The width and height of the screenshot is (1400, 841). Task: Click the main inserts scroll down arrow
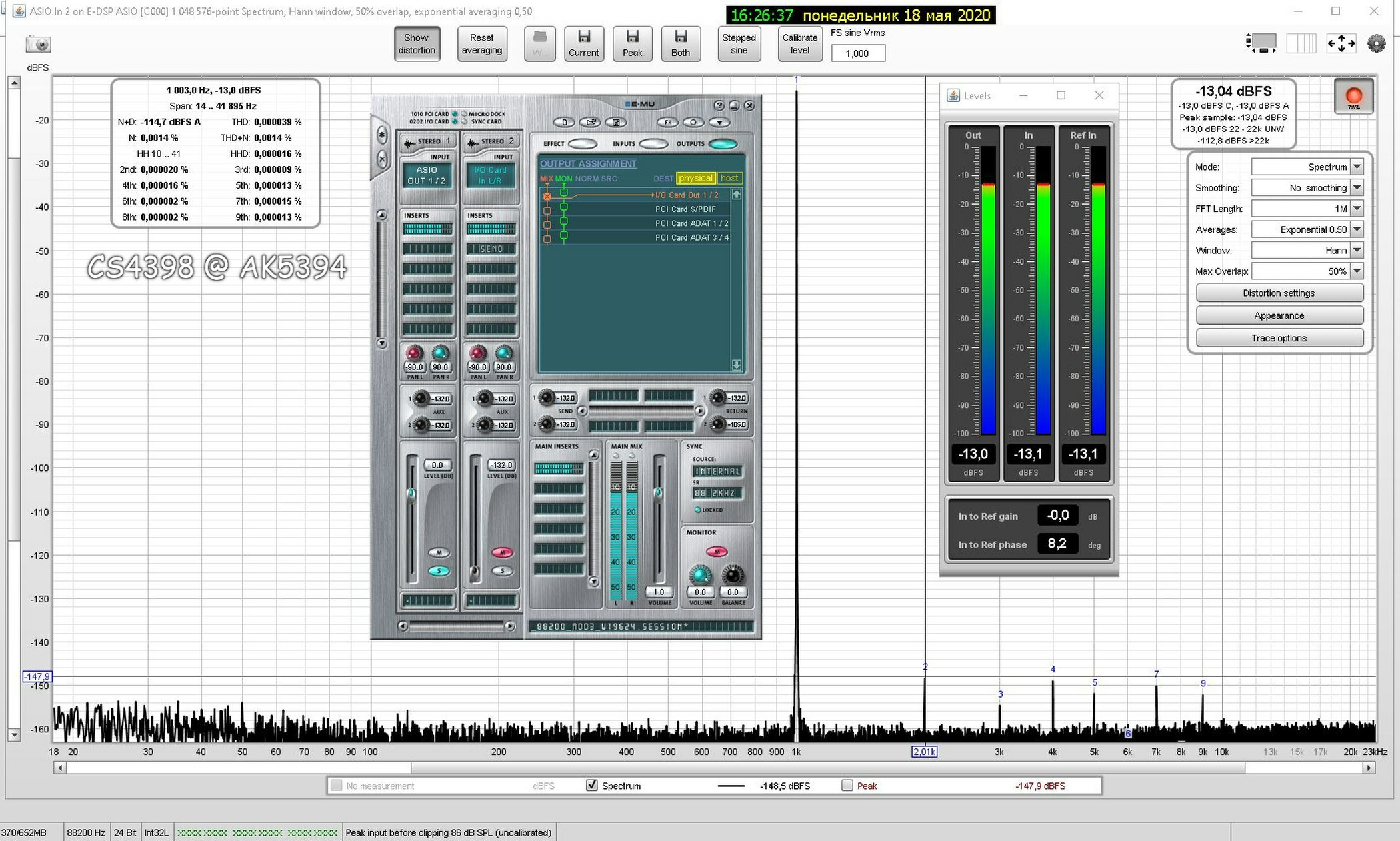click(593, 582)
